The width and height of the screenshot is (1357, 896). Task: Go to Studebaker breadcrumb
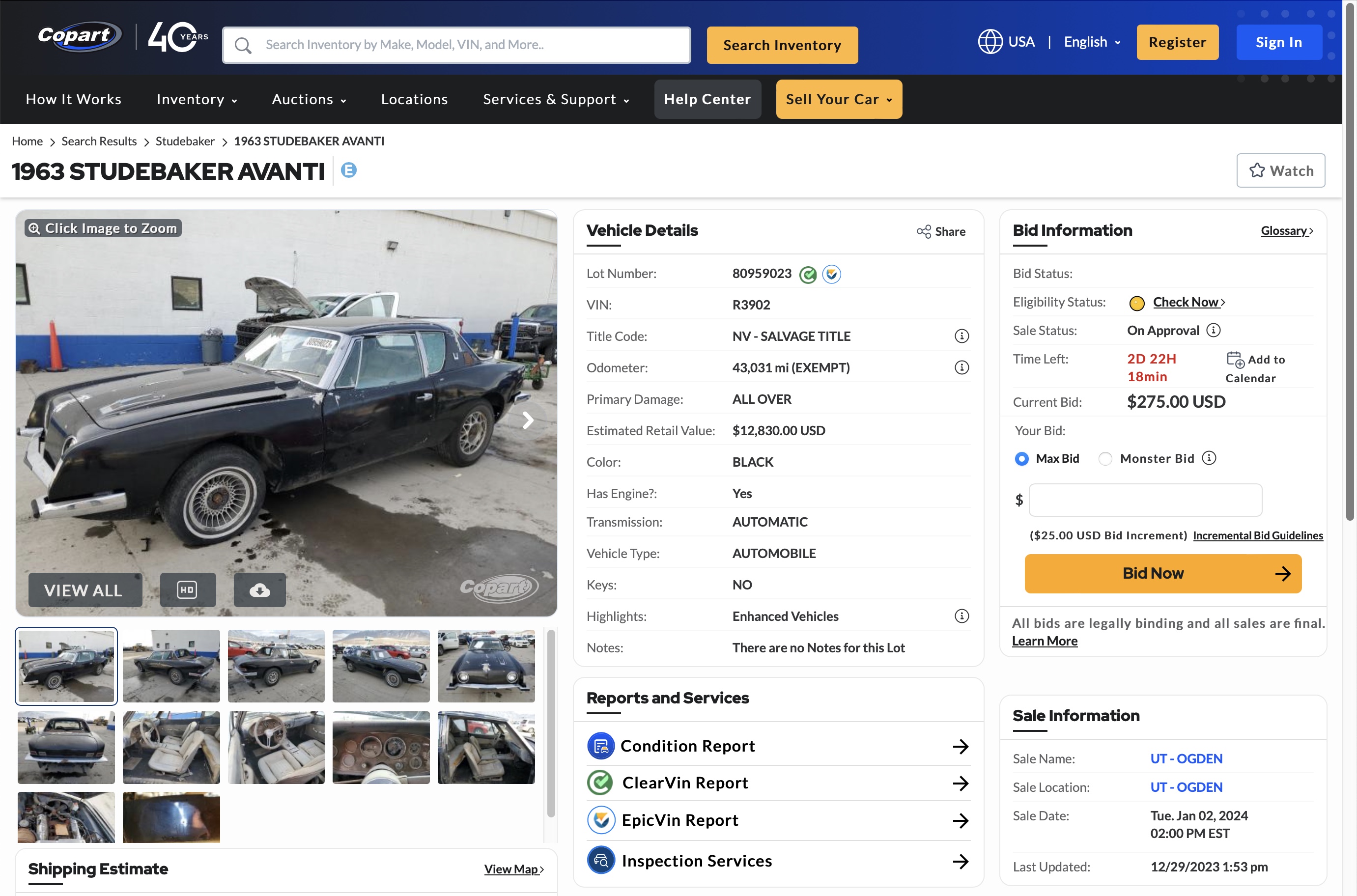[x=185, y=141]
